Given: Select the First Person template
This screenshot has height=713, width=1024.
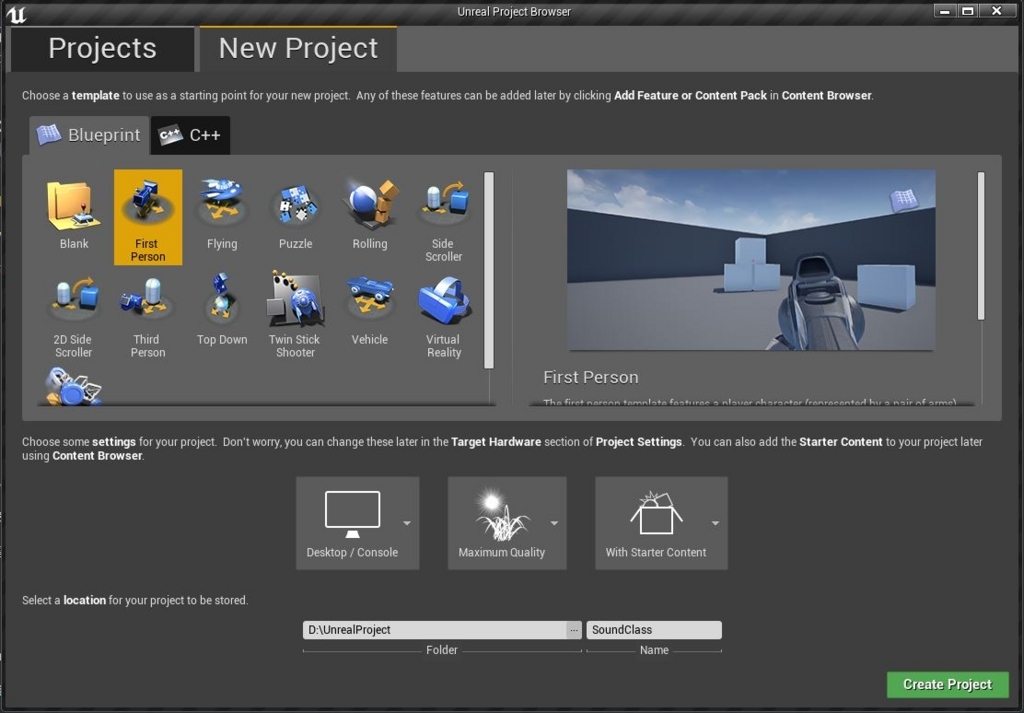Looking at the screenshot, I should click(148, 217).
